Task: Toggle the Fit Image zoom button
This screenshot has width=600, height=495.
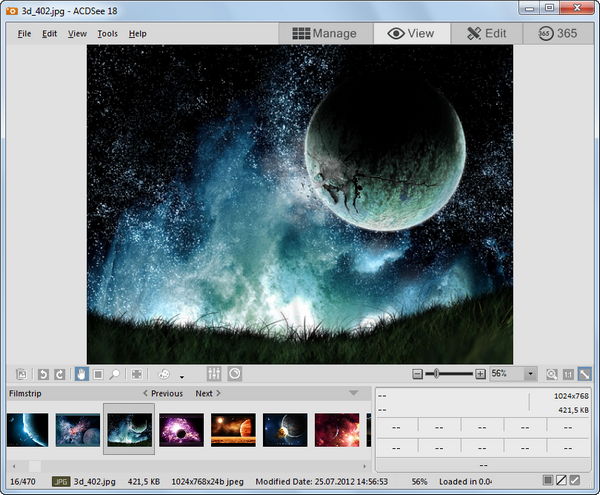Action: tap(585, 374)
